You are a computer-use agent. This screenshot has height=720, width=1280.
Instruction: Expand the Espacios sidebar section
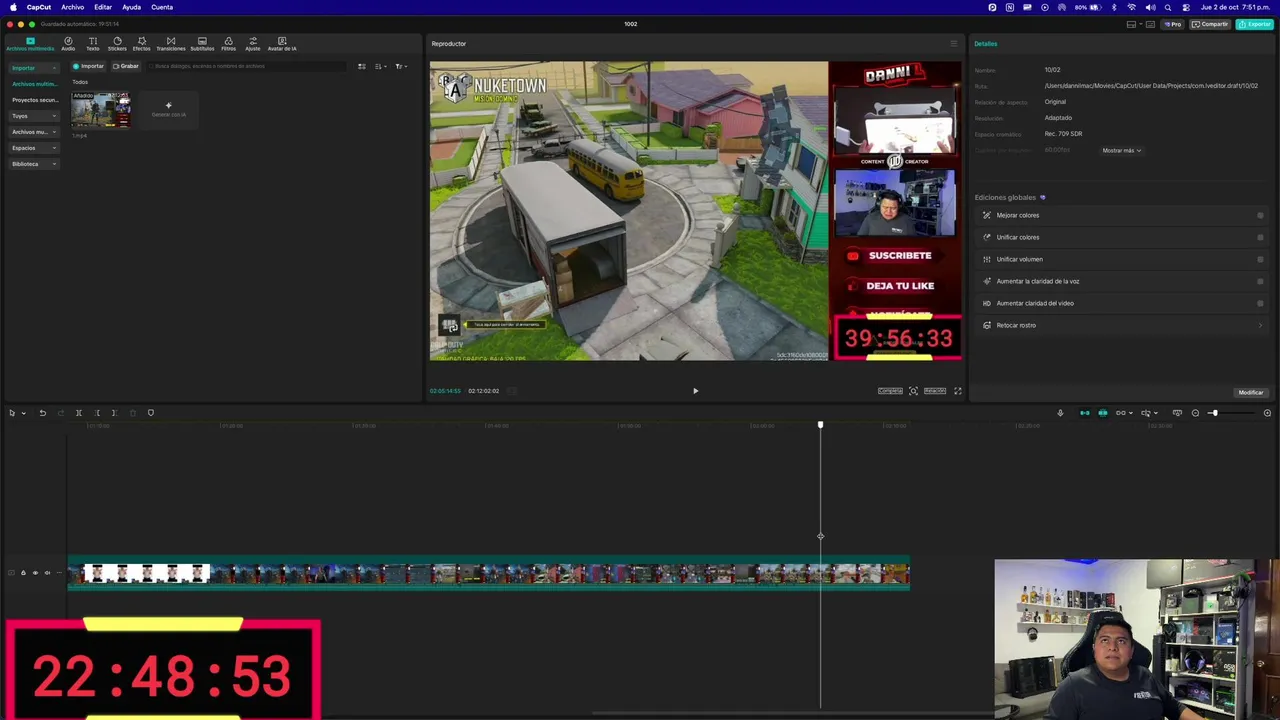(x=54, y=148)
